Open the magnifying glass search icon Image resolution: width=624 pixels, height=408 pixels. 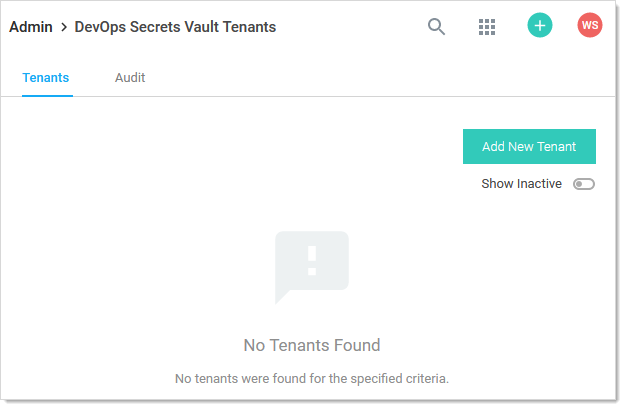(x=436, y=27)
